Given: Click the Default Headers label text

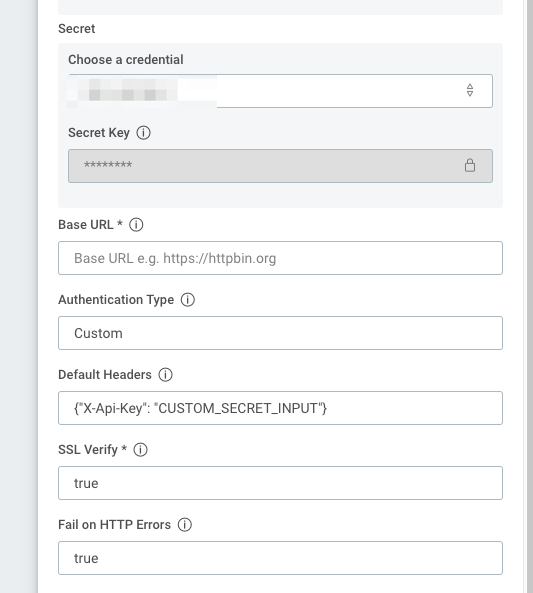Looking at the screenshot, I should point(105,374).
